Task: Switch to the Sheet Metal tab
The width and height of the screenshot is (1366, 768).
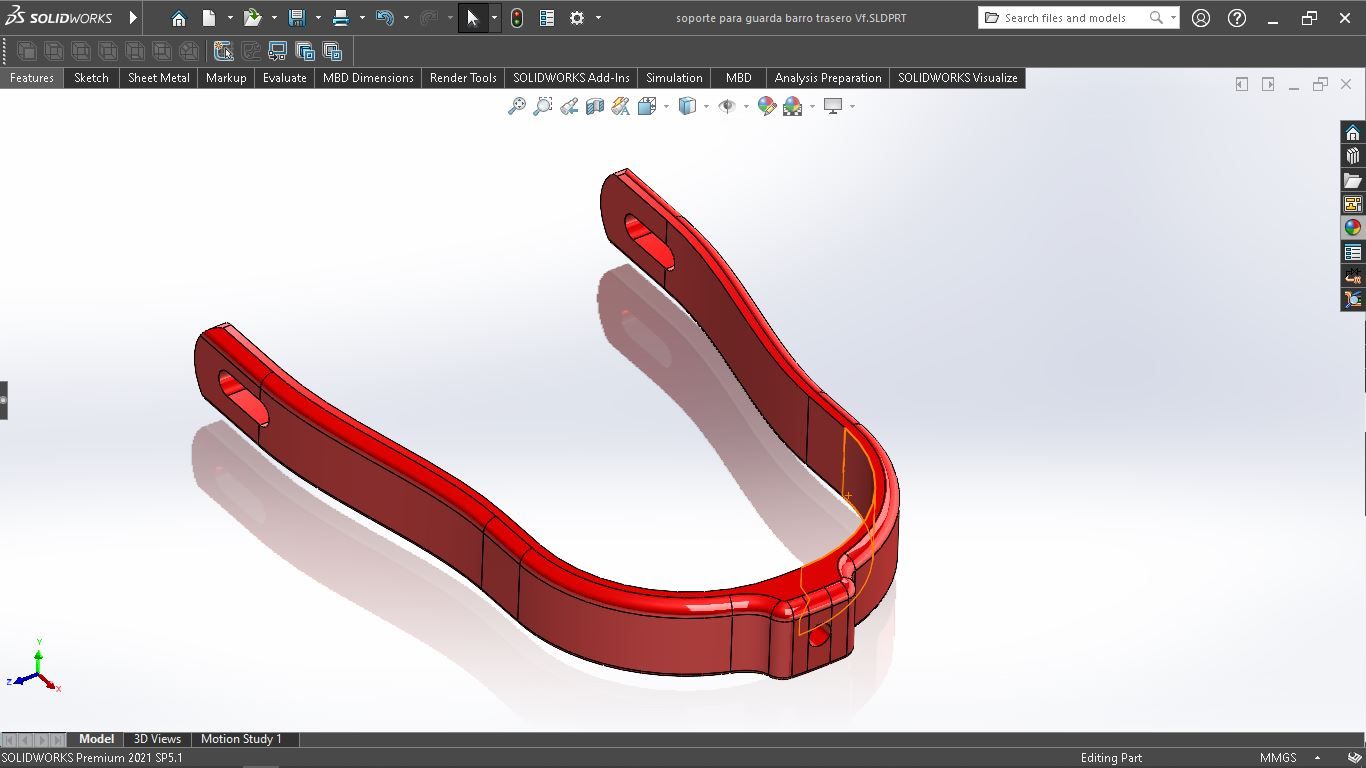Action: 158,77
